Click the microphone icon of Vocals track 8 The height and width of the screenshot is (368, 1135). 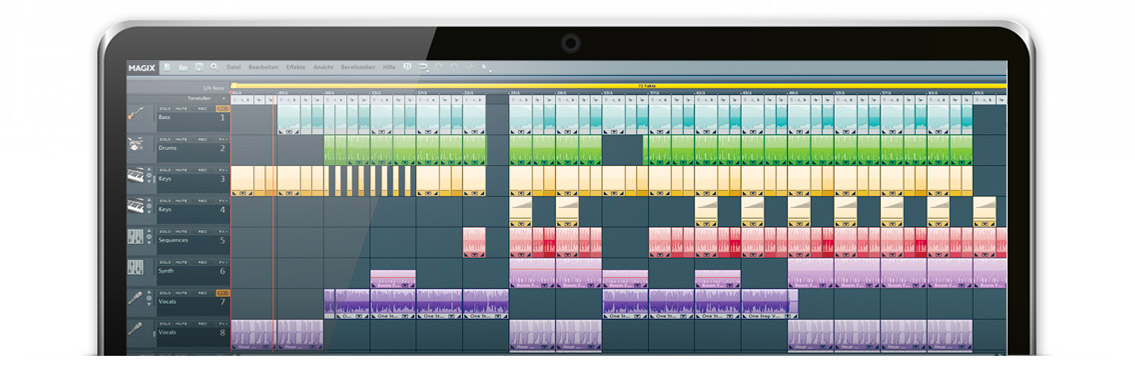[x=136, y=329]
